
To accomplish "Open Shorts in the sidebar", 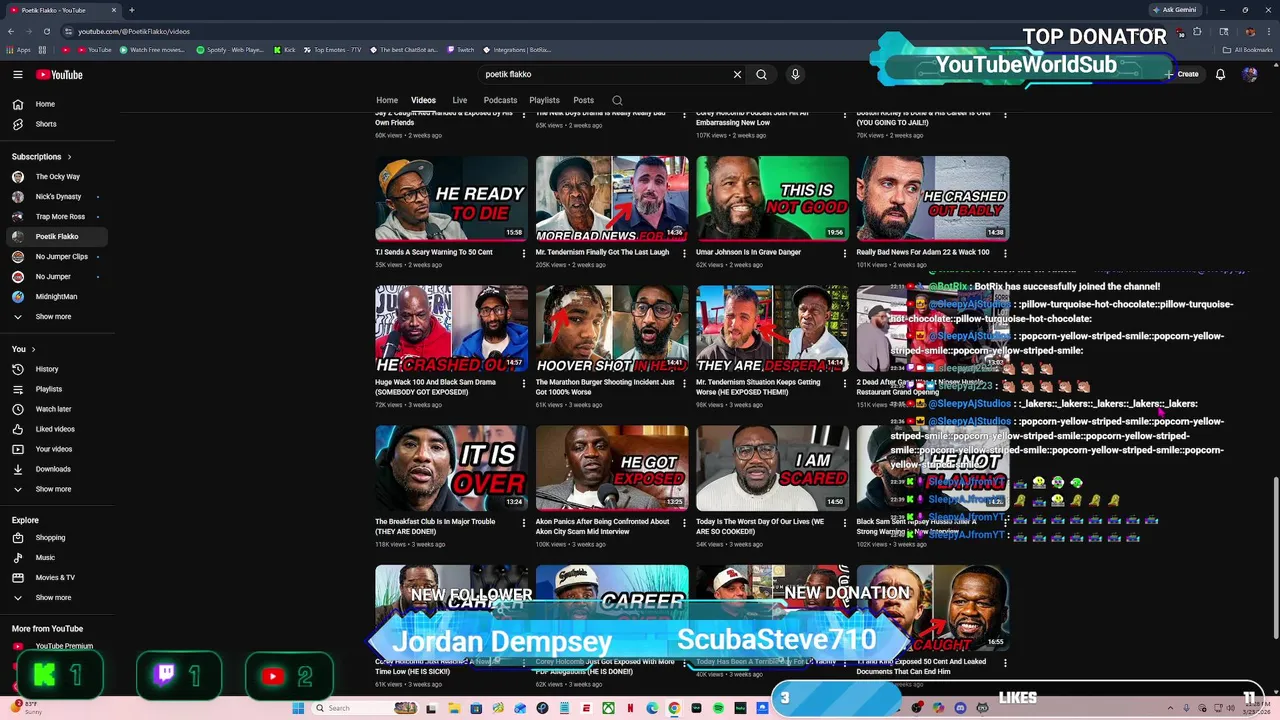I will pyautogui.click(x=56, y=124).
